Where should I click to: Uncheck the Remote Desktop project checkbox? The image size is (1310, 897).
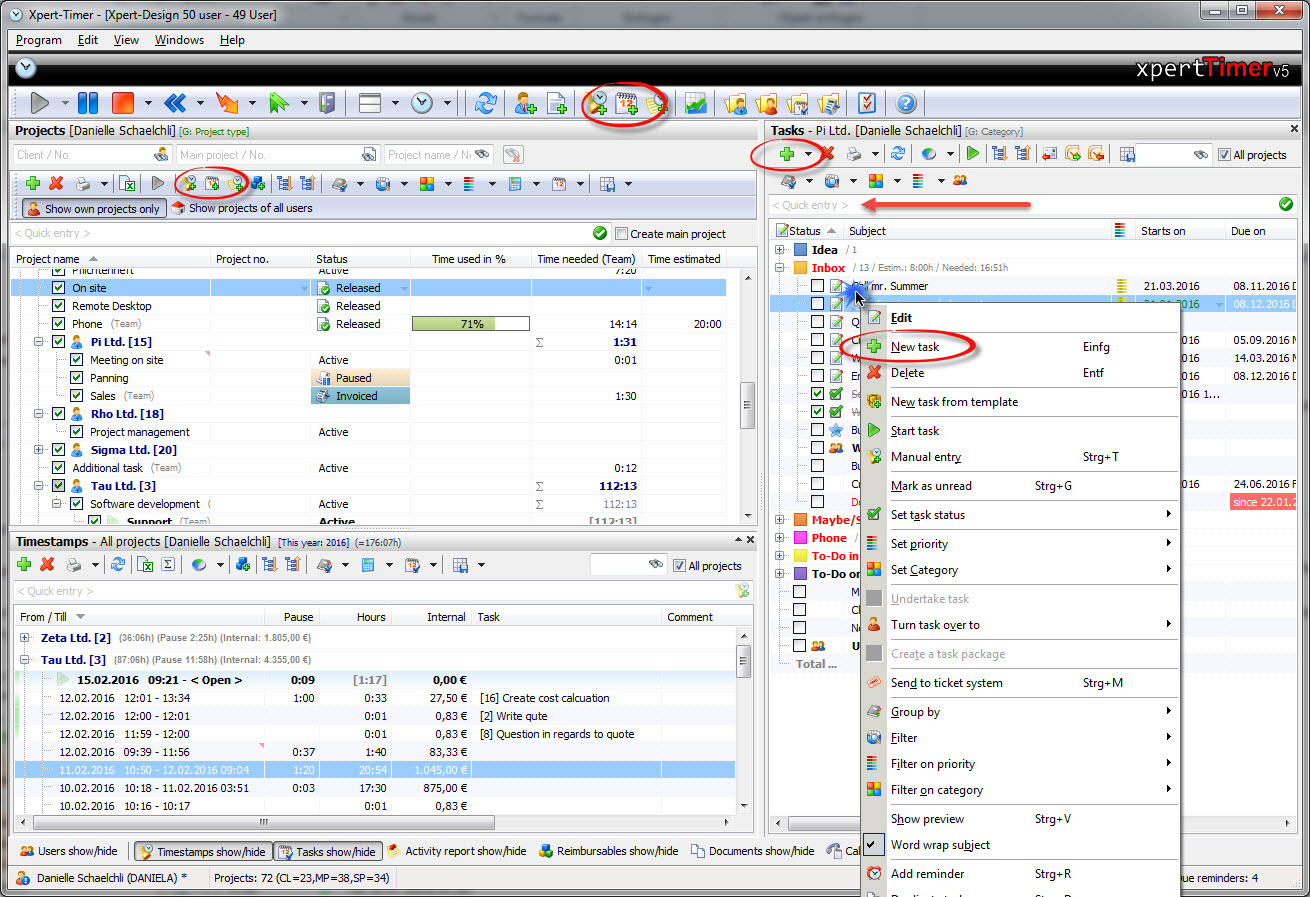pyautogui.click(x=59, y=306)
